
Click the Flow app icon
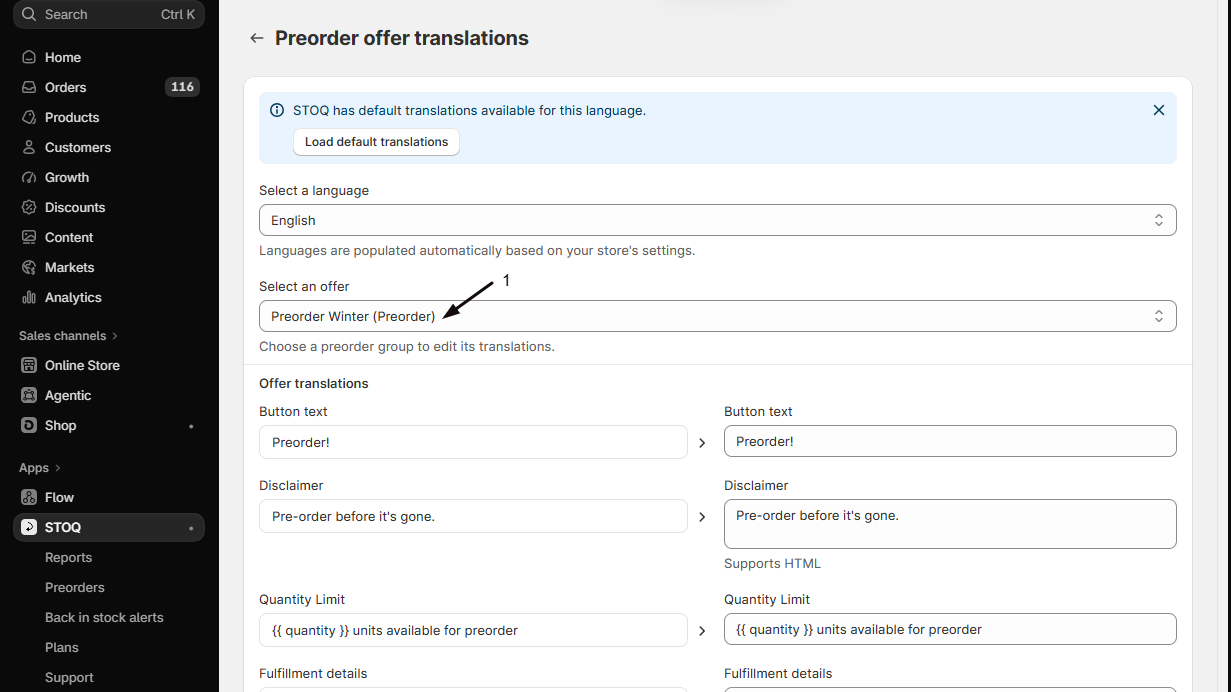click(29, 497)
